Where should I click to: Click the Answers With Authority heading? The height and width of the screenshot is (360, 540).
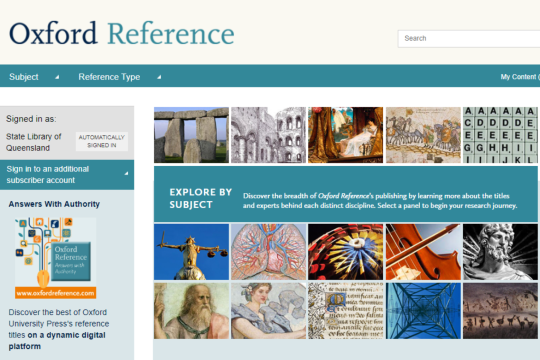pyautogui.click(x=54, y=204)
